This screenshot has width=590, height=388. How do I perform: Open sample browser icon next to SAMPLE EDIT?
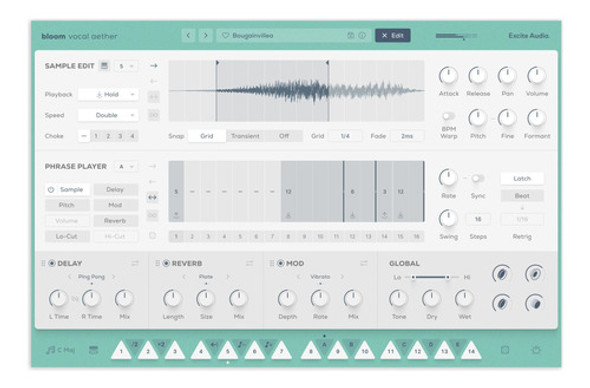[x=104, y=65]
